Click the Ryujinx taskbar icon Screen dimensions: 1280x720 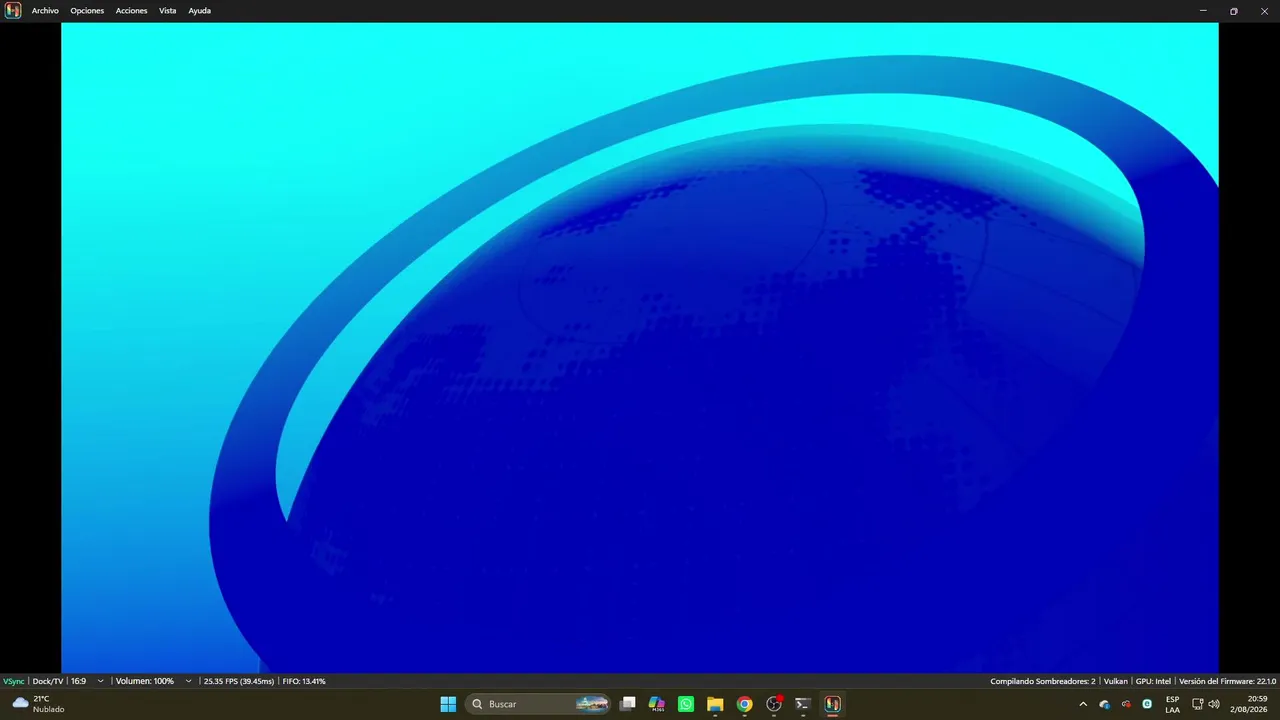tap(832, 704)
